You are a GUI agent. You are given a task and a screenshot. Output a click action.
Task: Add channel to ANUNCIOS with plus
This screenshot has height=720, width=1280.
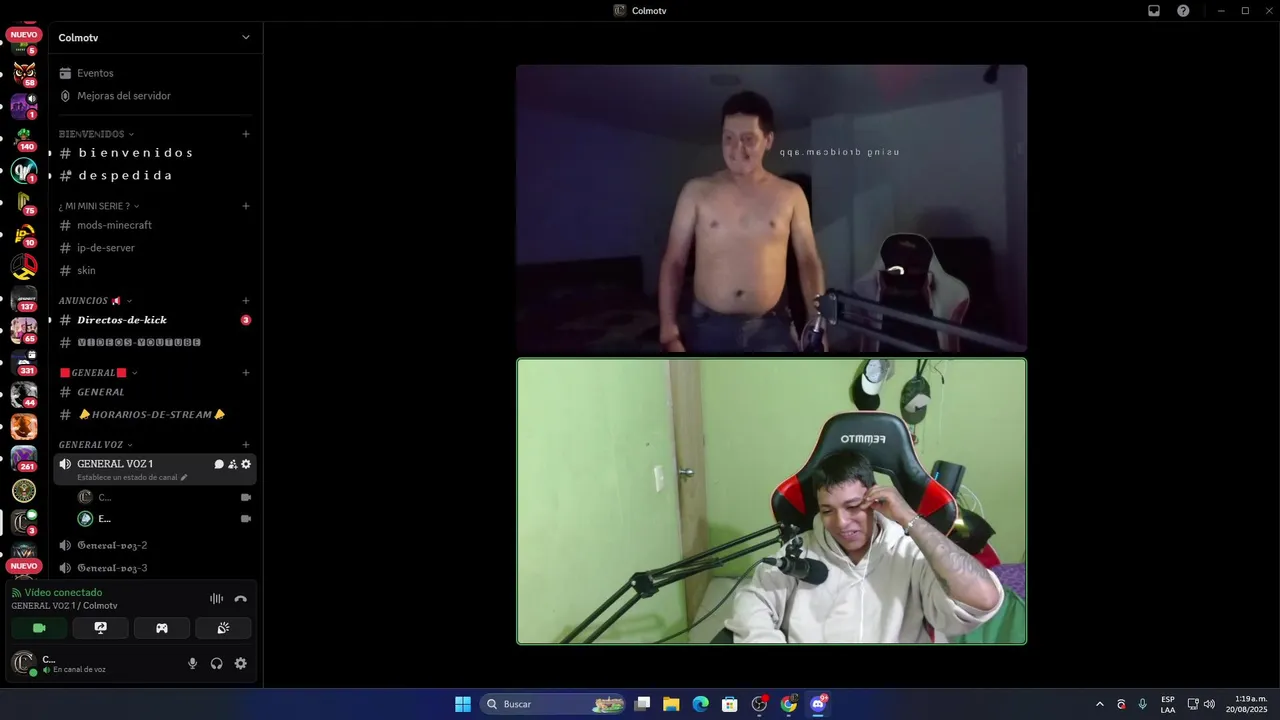(x=246, y=301)
